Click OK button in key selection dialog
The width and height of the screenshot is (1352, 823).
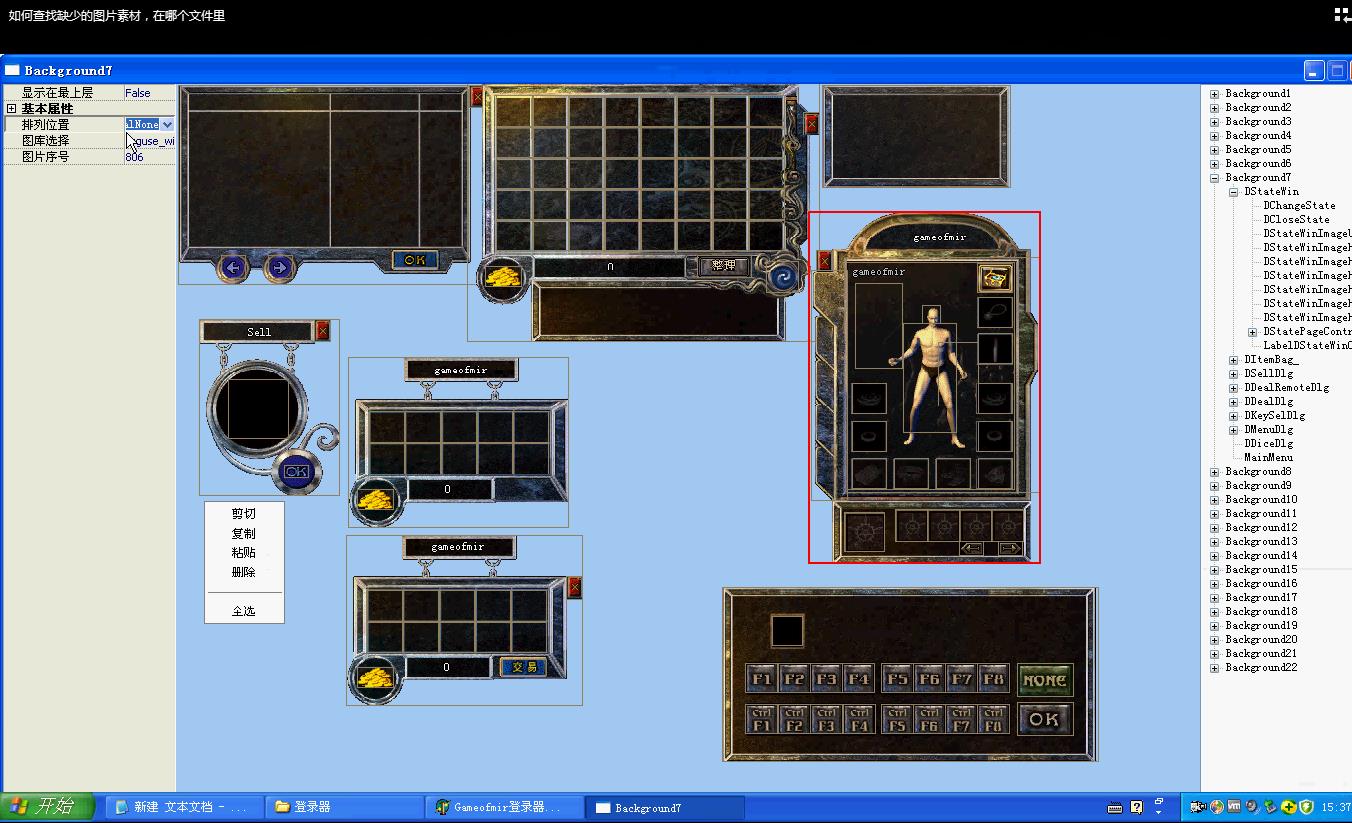(1044, 719)
